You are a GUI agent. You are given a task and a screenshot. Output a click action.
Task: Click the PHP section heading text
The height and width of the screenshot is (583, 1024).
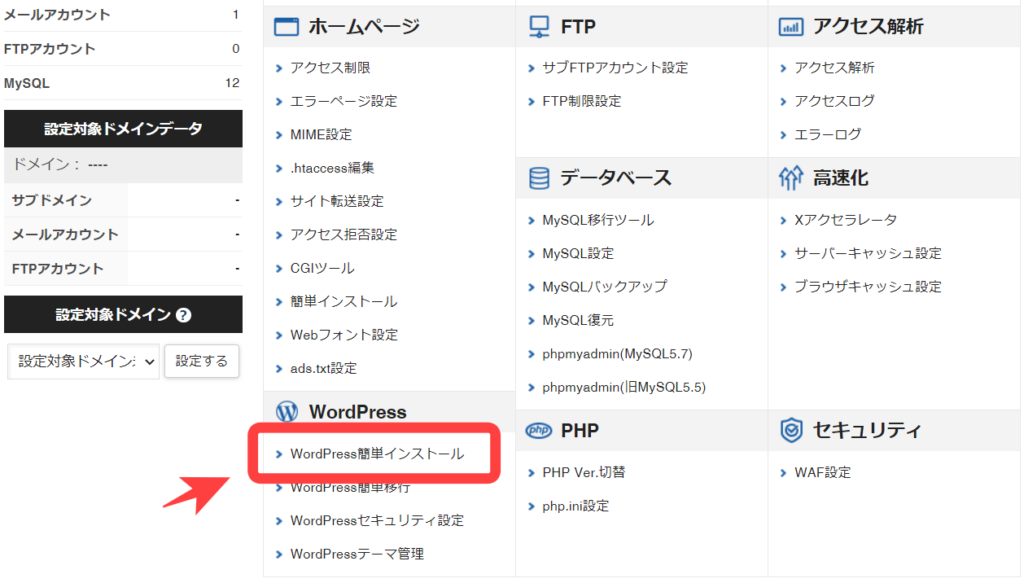580,431
